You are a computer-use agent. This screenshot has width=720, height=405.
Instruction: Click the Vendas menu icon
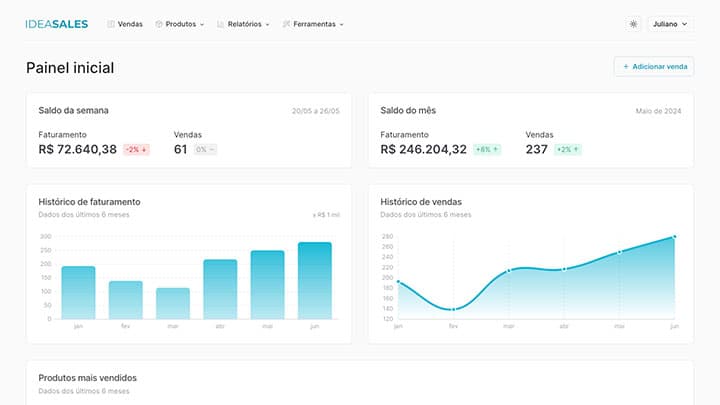(x=111, y=24)
